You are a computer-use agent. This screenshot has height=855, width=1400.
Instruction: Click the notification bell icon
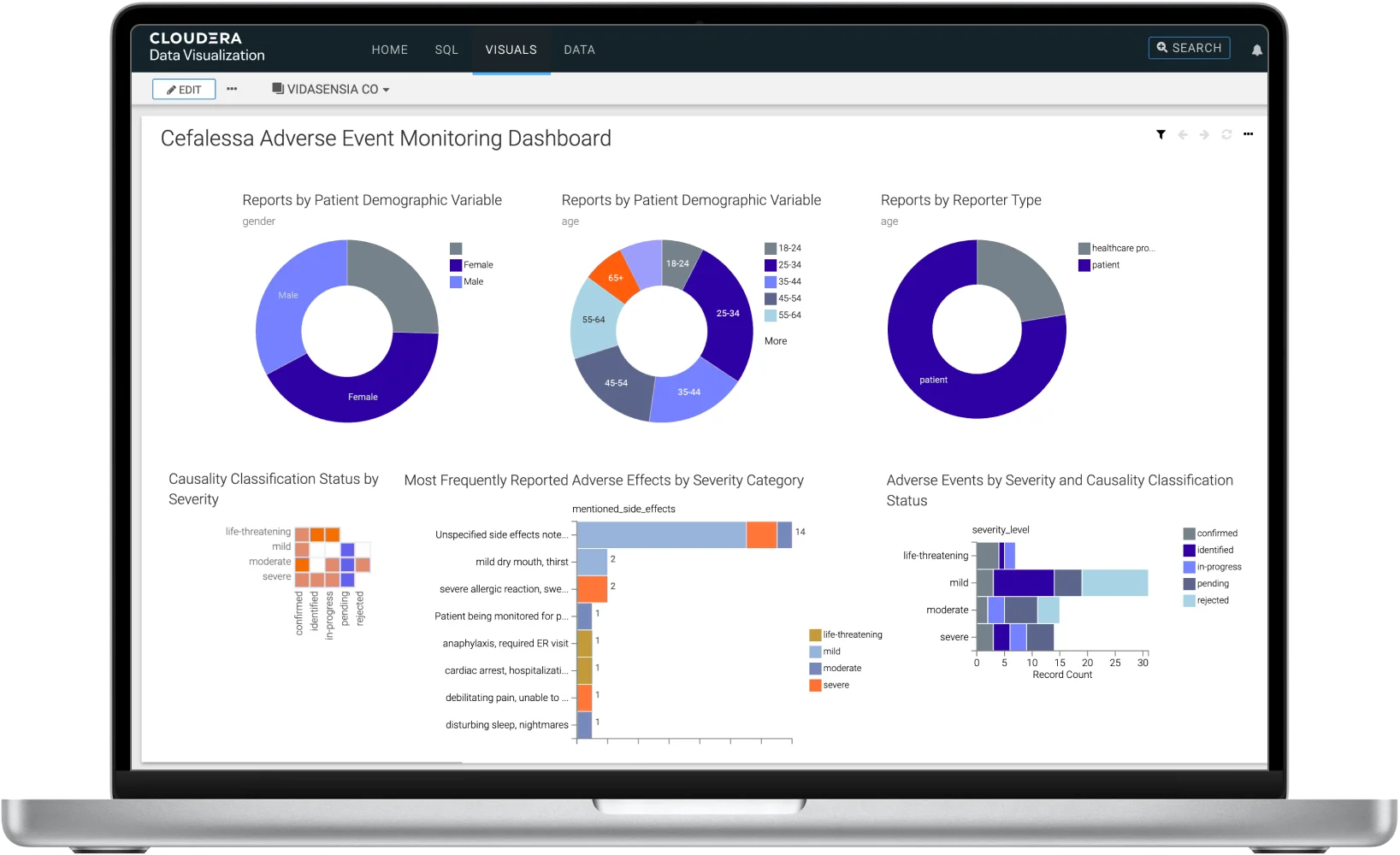(1256, 50)
